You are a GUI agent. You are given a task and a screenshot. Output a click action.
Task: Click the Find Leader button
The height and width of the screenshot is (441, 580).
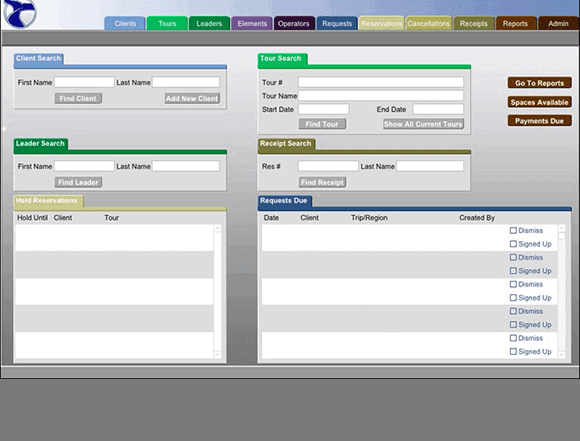point(78,182)
